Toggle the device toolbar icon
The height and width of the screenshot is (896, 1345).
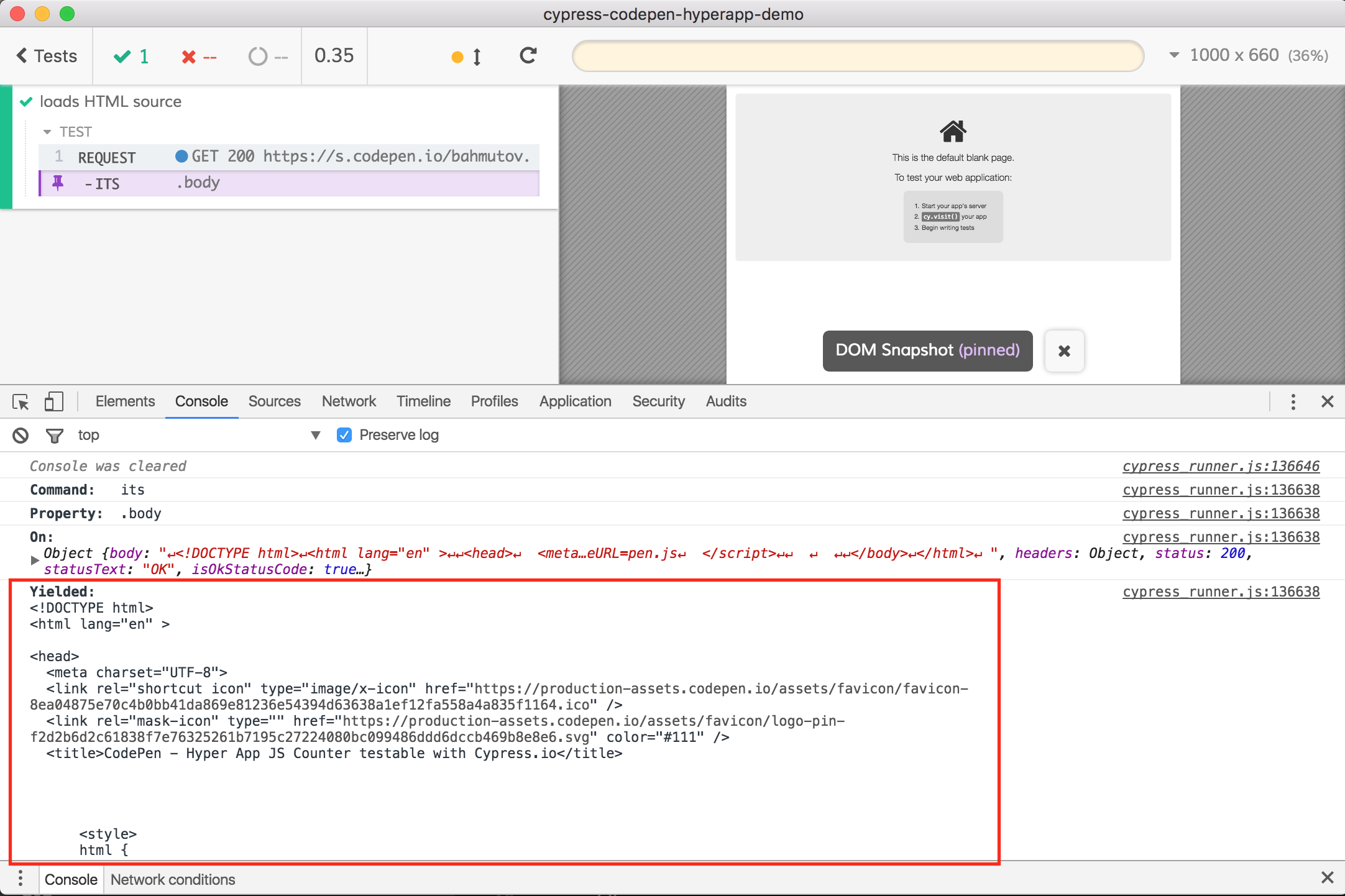point(54,401)
